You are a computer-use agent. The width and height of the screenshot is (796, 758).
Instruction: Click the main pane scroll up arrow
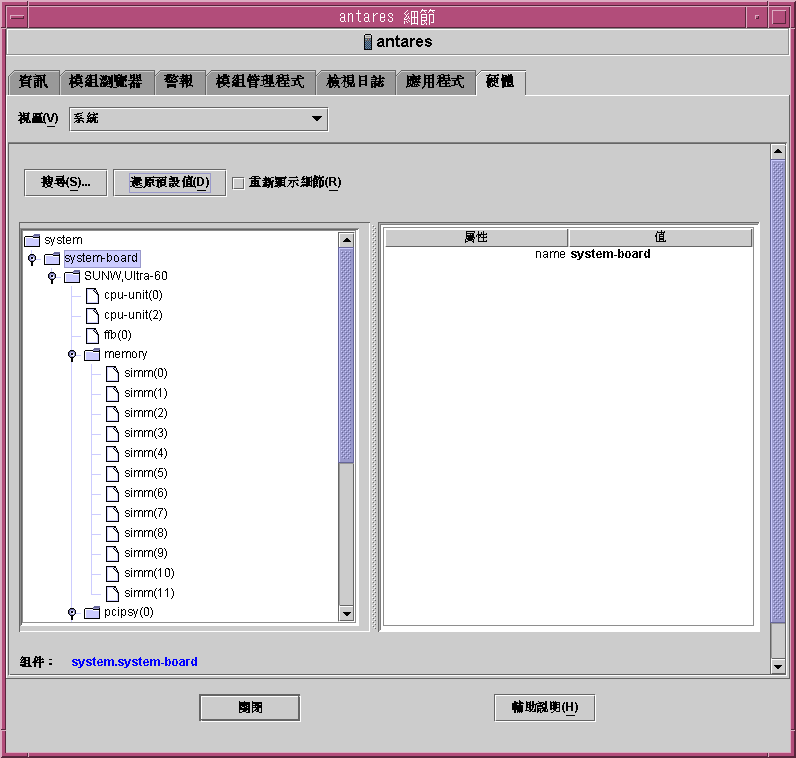[x=777, y=152]
